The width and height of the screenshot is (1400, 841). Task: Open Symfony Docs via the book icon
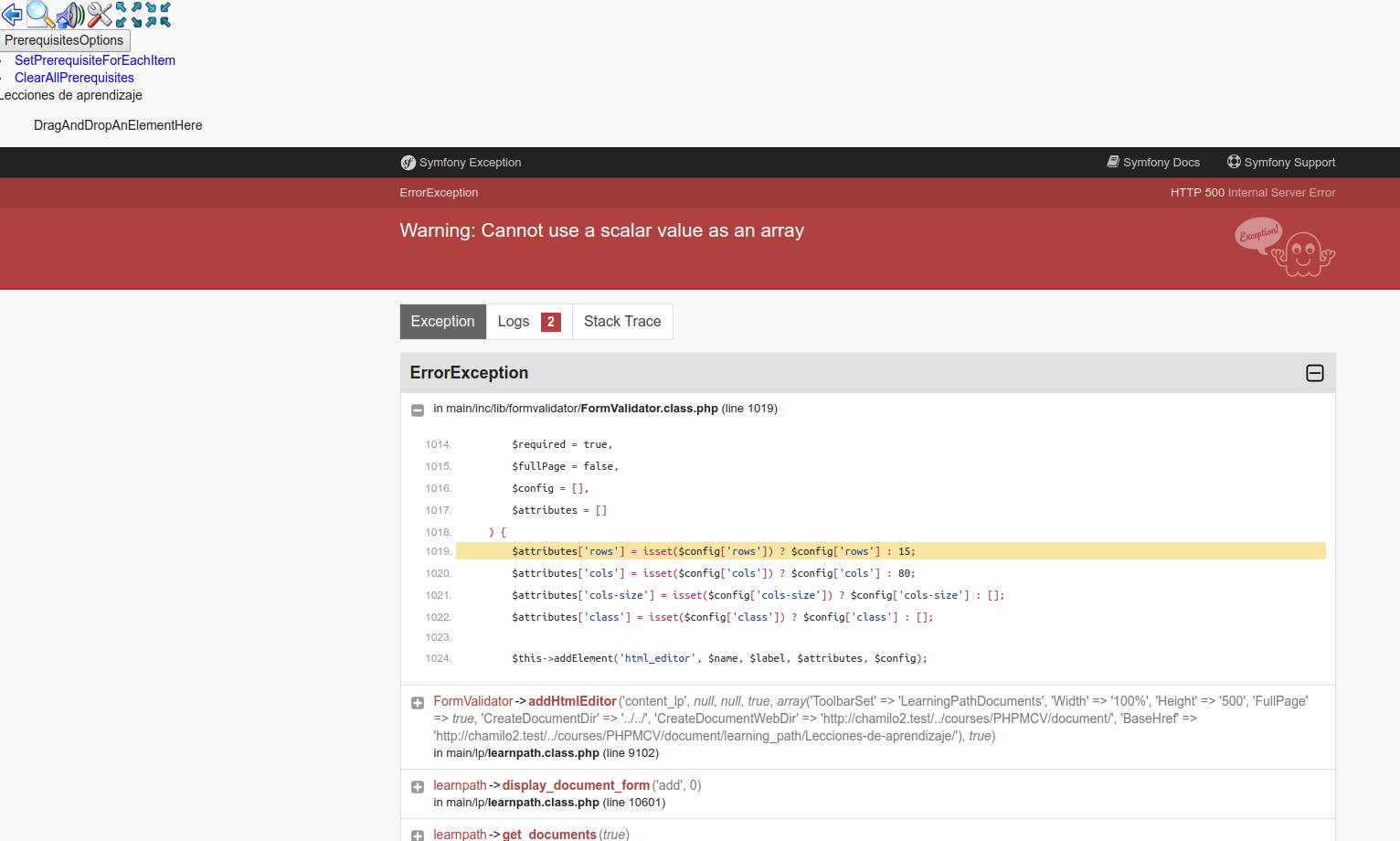(x=1153, y=162)
